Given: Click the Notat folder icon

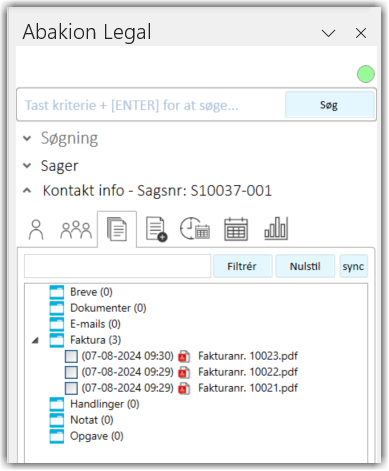Looking at the screenshot, I should tap(57, 420).
